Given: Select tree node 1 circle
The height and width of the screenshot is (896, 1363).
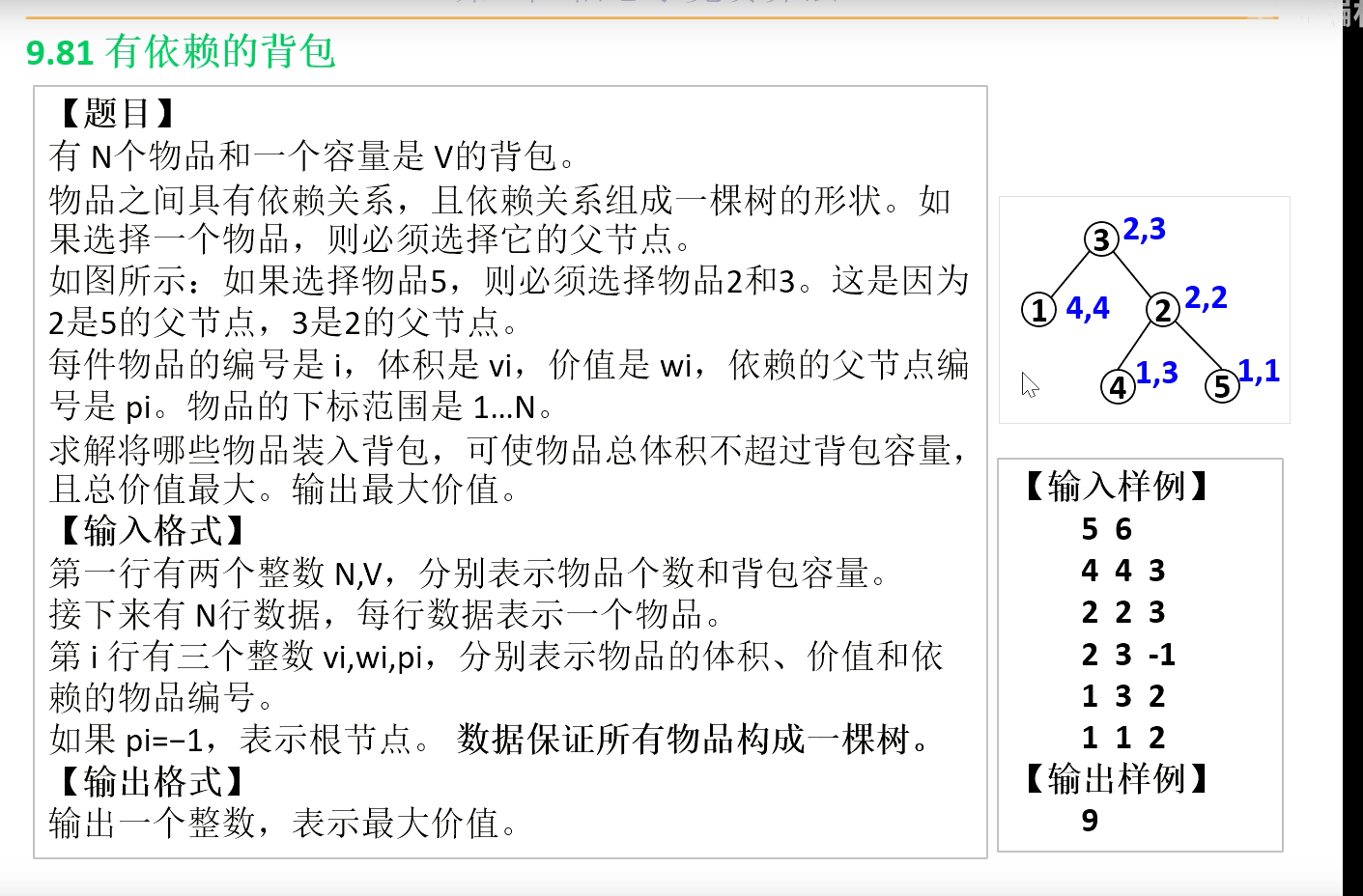Looking at the screenshot, I should tap(1039, 310).
